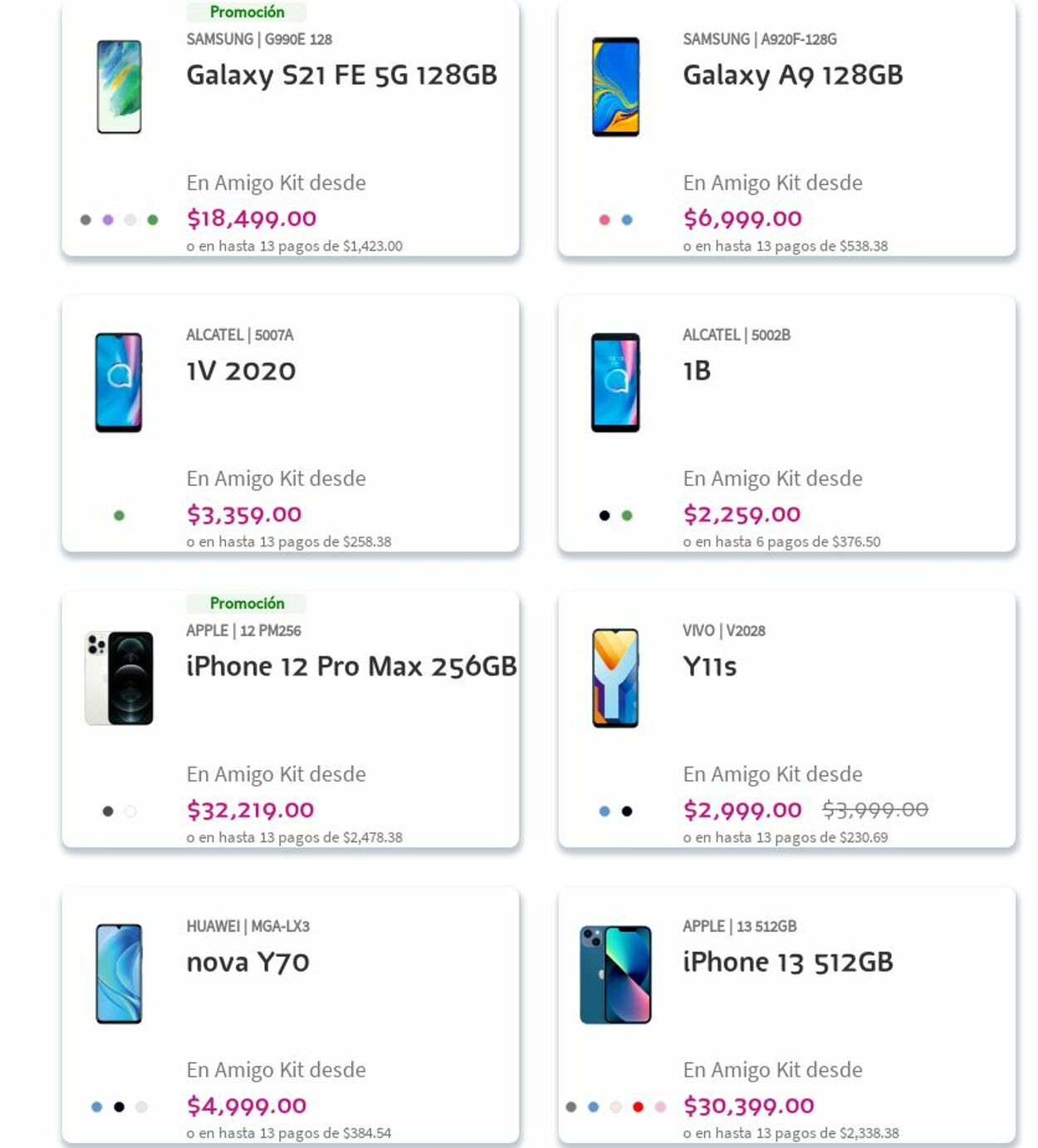Open the iPhone 12 Pro Max image
Screen dimensions: 1038x1148
(x=119, y=678)
